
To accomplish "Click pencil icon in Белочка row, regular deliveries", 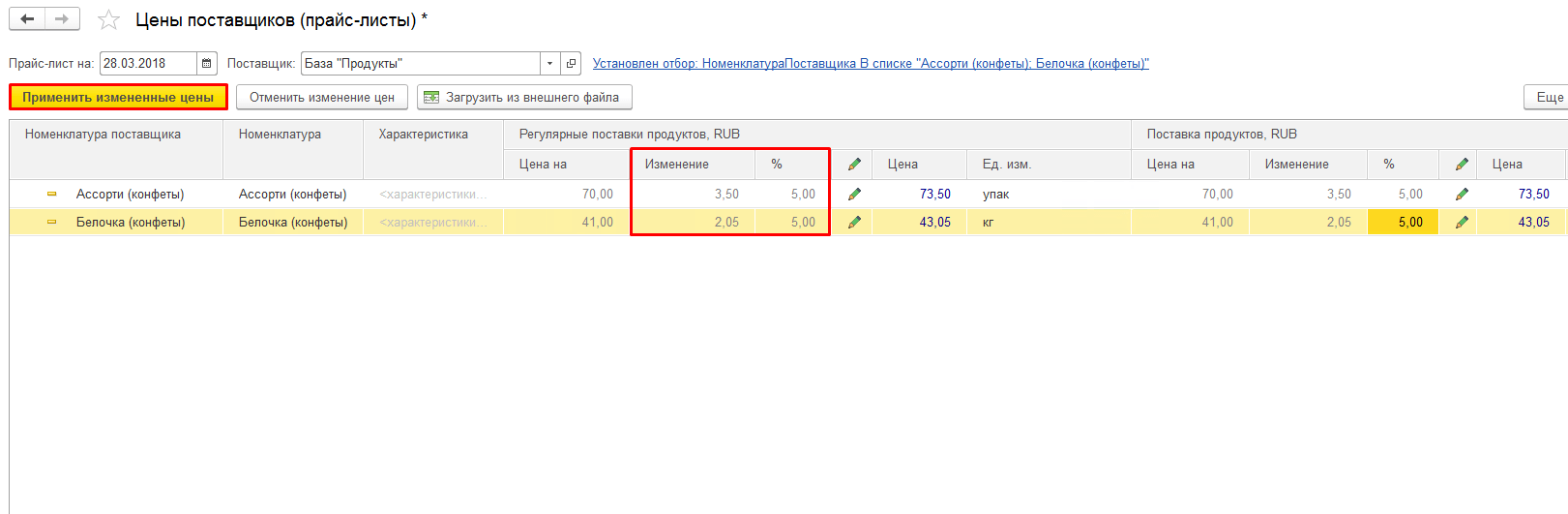I will click(x=854, y=223).
